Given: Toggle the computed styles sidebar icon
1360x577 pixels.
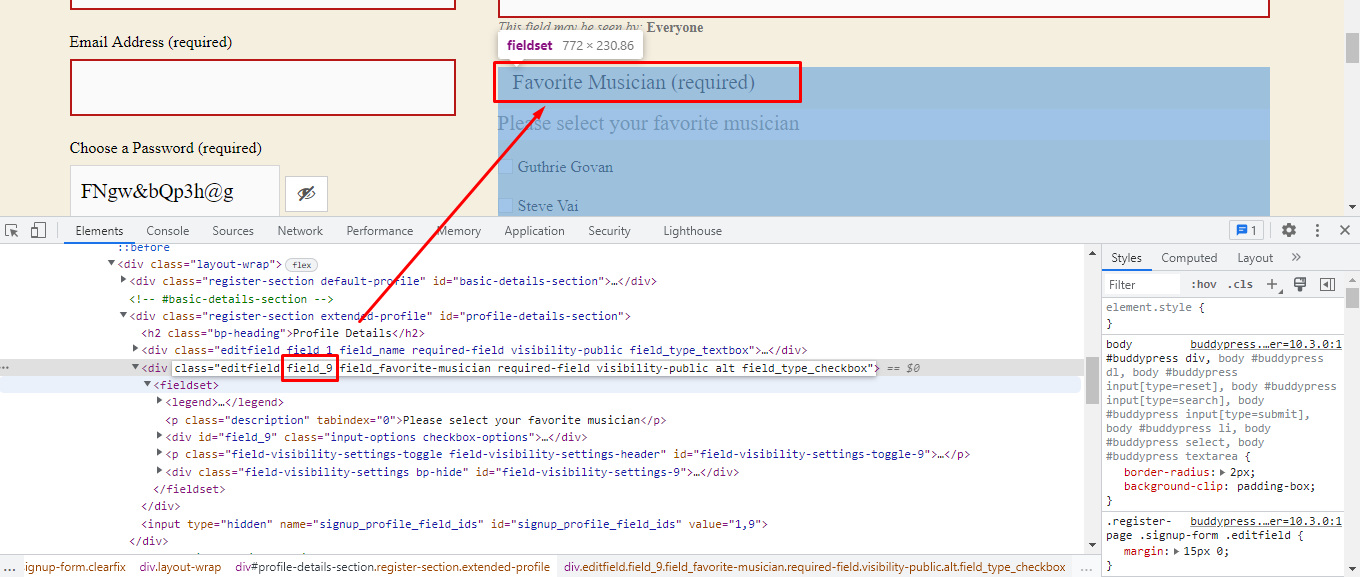Looking at the screenshot, I should [x=1327, y=284].
